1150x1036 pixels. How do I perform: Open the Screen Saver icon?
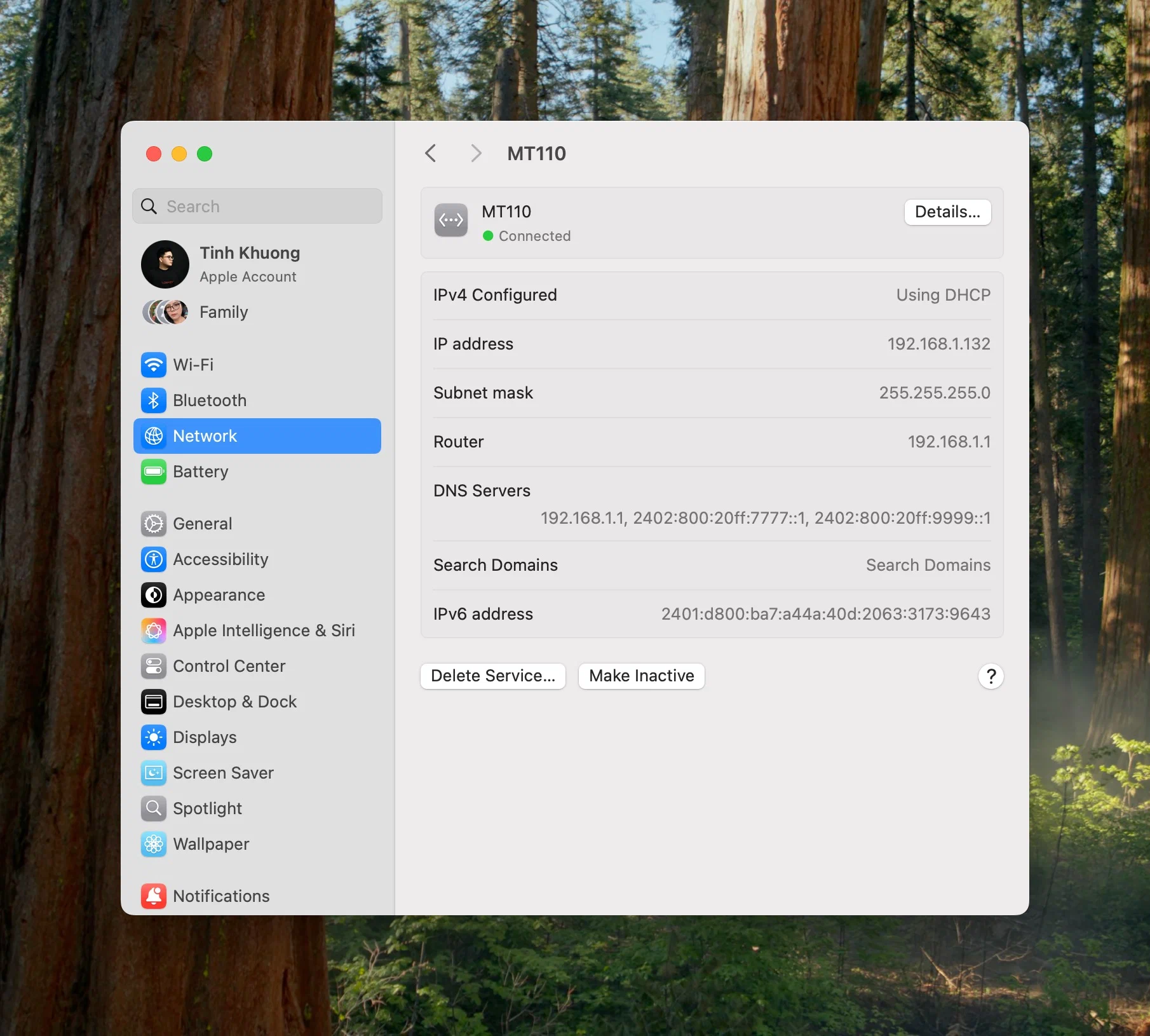tap(154, 773)
